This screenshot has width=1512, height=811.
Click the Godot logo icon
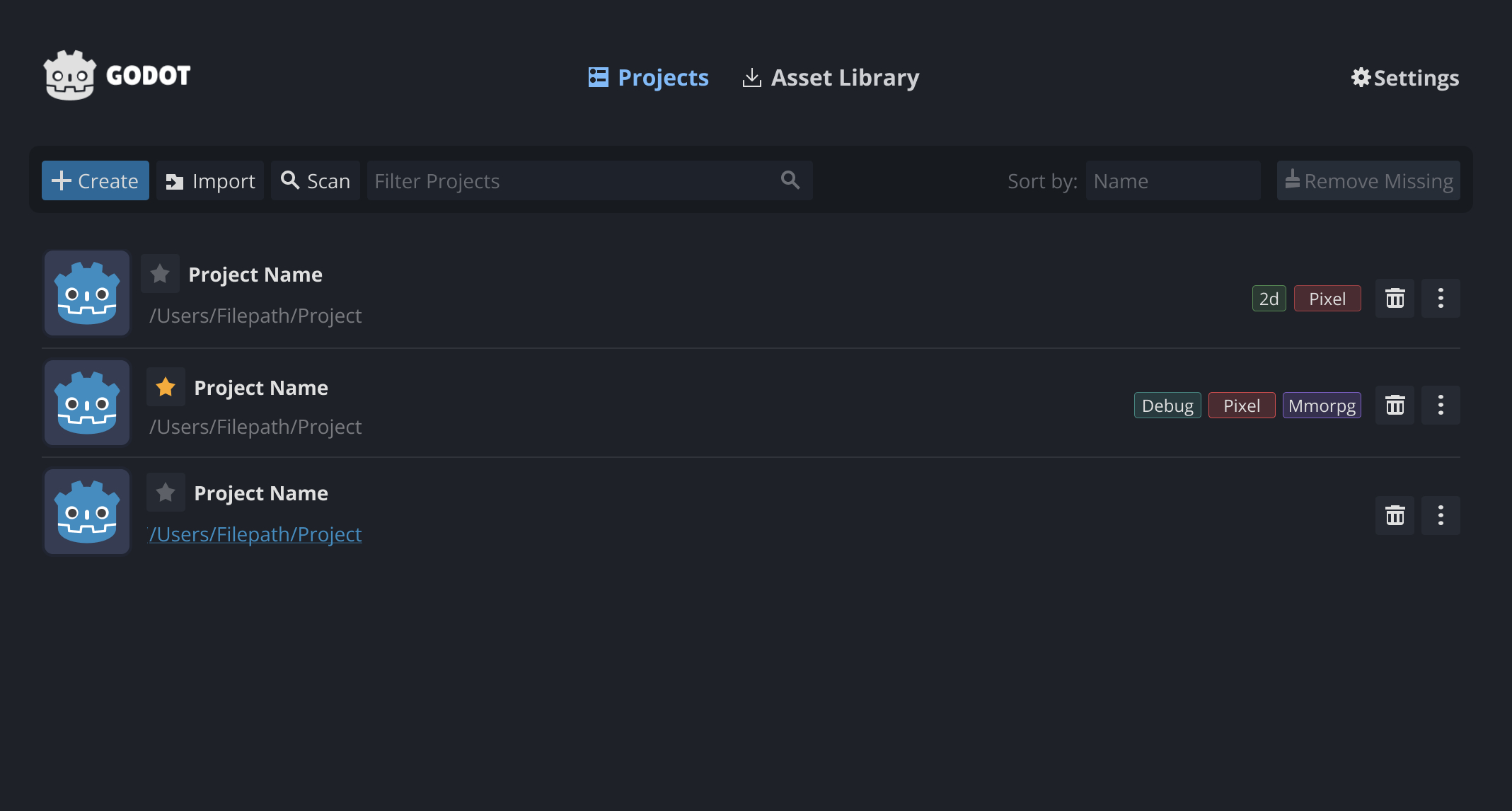click(x=69, y=75)
